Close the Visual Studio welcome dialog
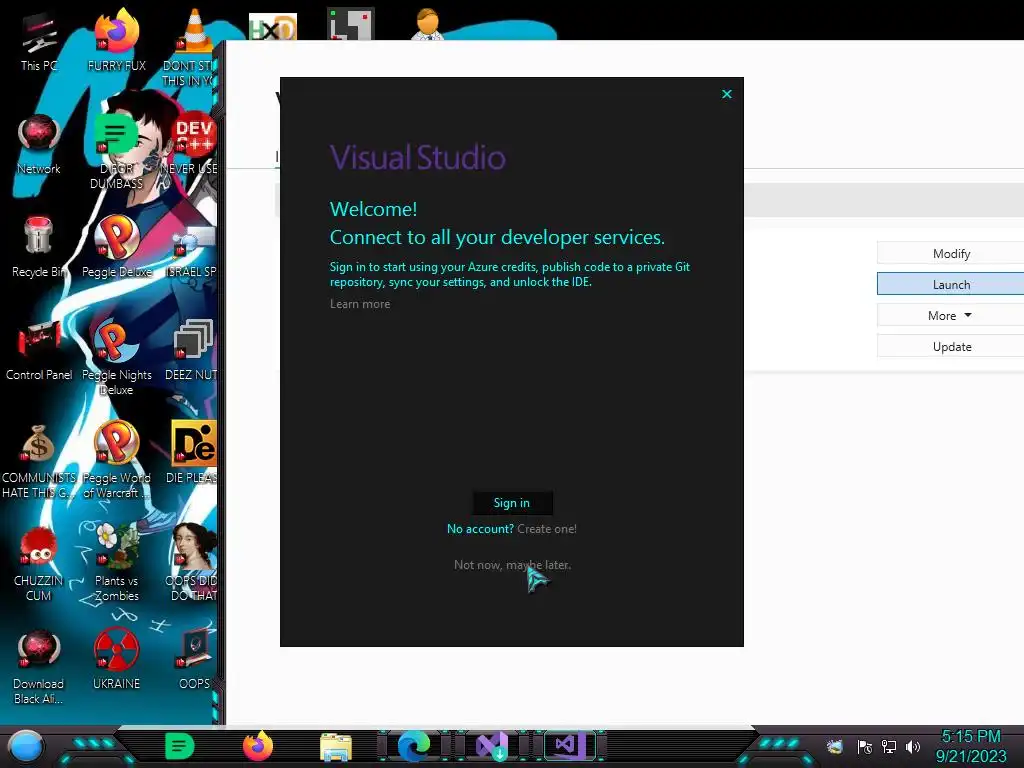 (727, 94)
